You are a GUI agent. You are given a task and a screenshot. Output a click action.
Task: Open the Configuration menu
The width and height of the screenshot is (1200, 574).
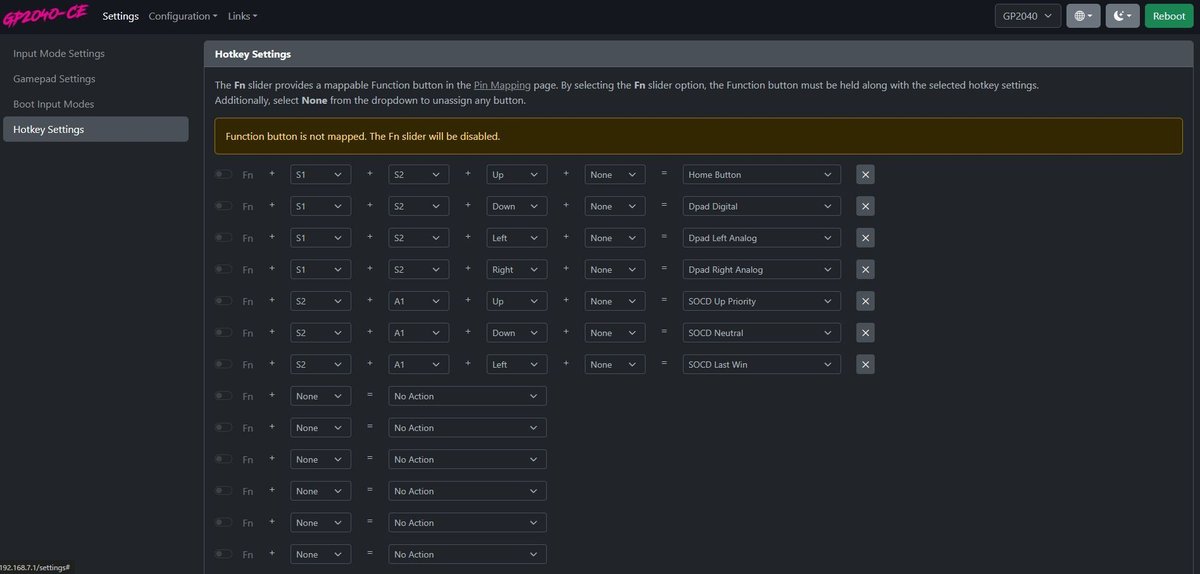tap(182, 16)
